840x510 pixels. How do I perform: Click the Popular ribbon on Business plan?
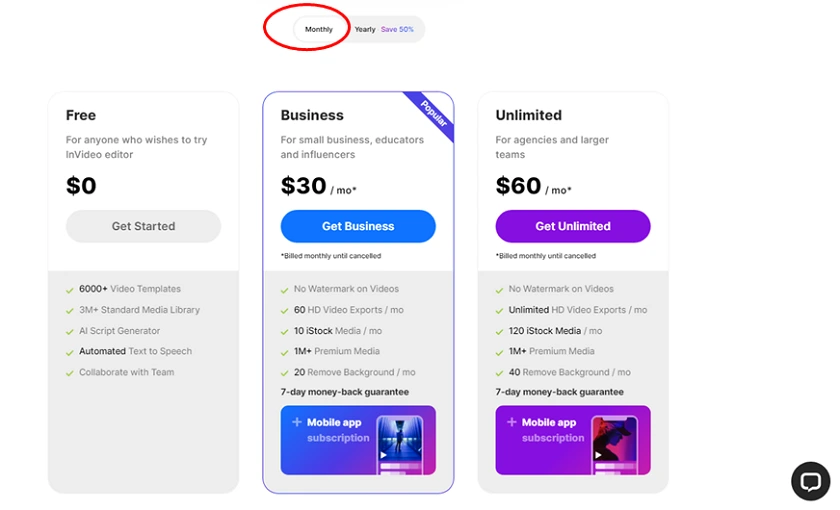432,114
